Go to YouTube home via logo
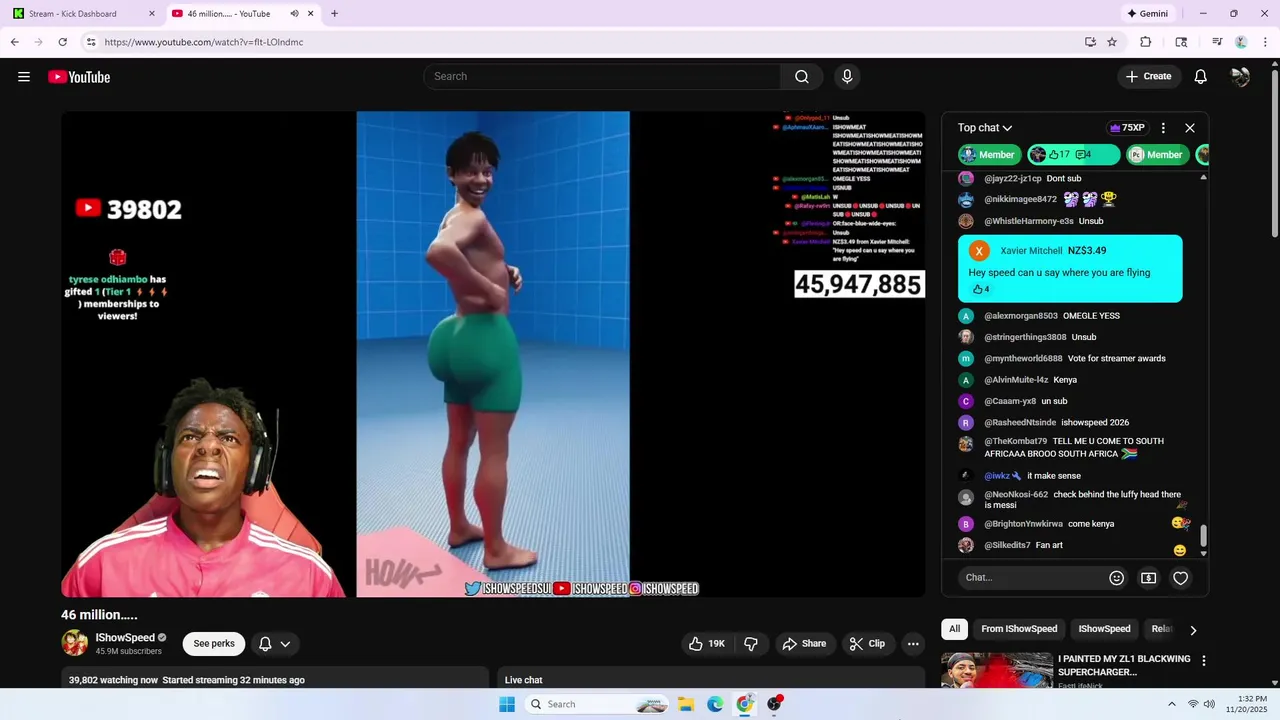Screen dimensions: 1280x720 pos(79,77)
